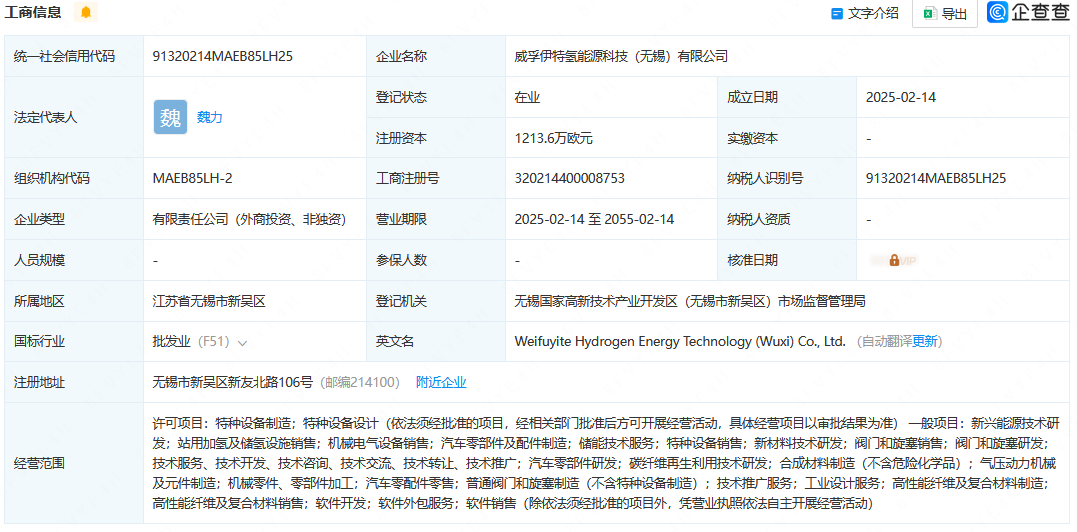The image size is (1077, 532).
Task: Click the 英文名 label cell
Action: pyautogui.click(x=436, y=341)
